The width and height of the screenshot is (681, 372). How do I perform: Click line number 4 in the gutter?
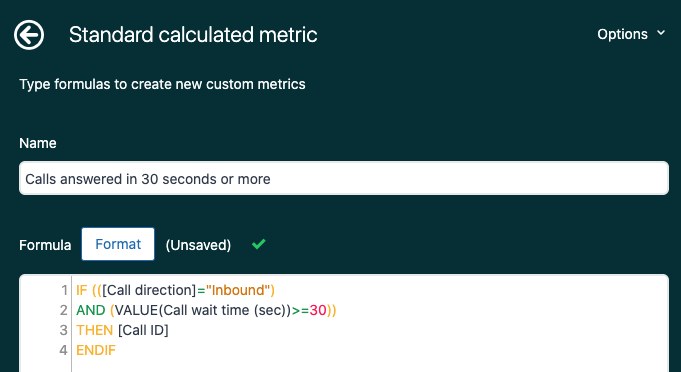64,350
